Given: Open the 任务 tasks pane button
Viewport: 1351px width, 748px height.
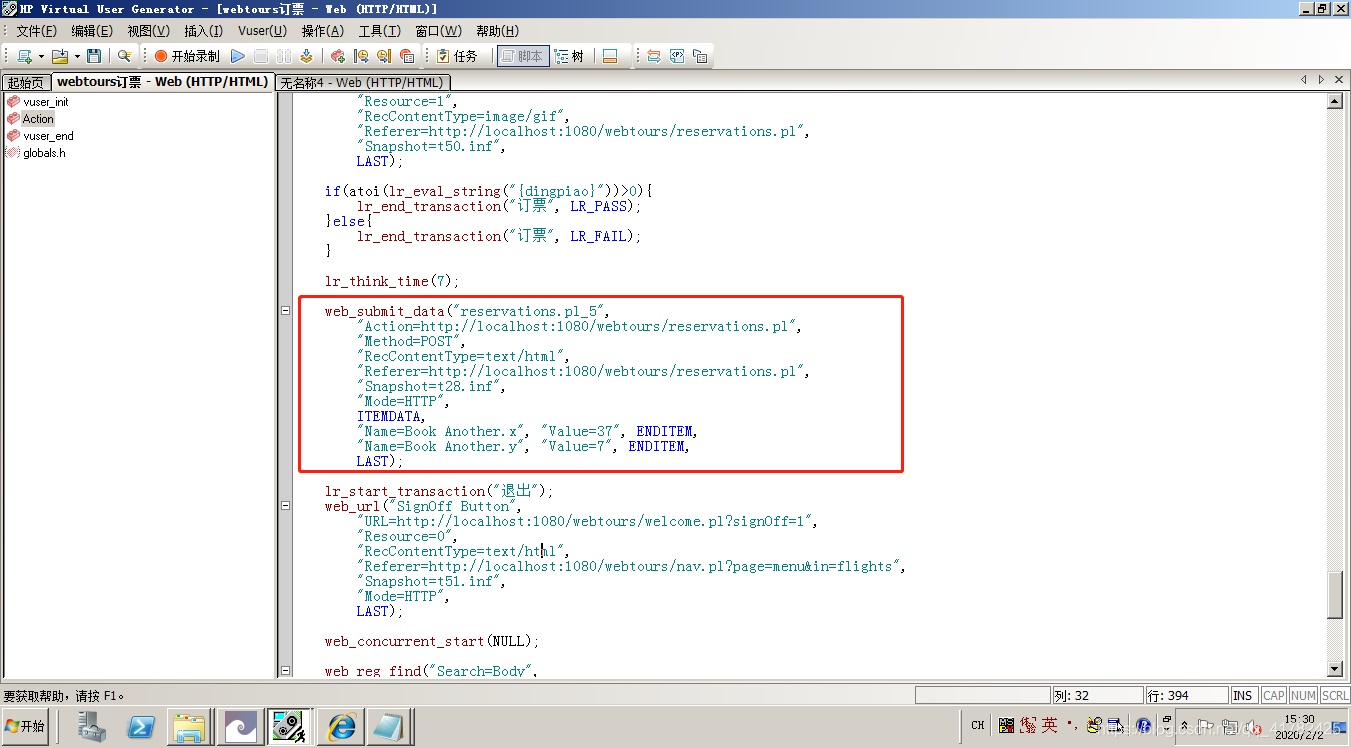Looking at the screenshot, I should tap(458, 56).
